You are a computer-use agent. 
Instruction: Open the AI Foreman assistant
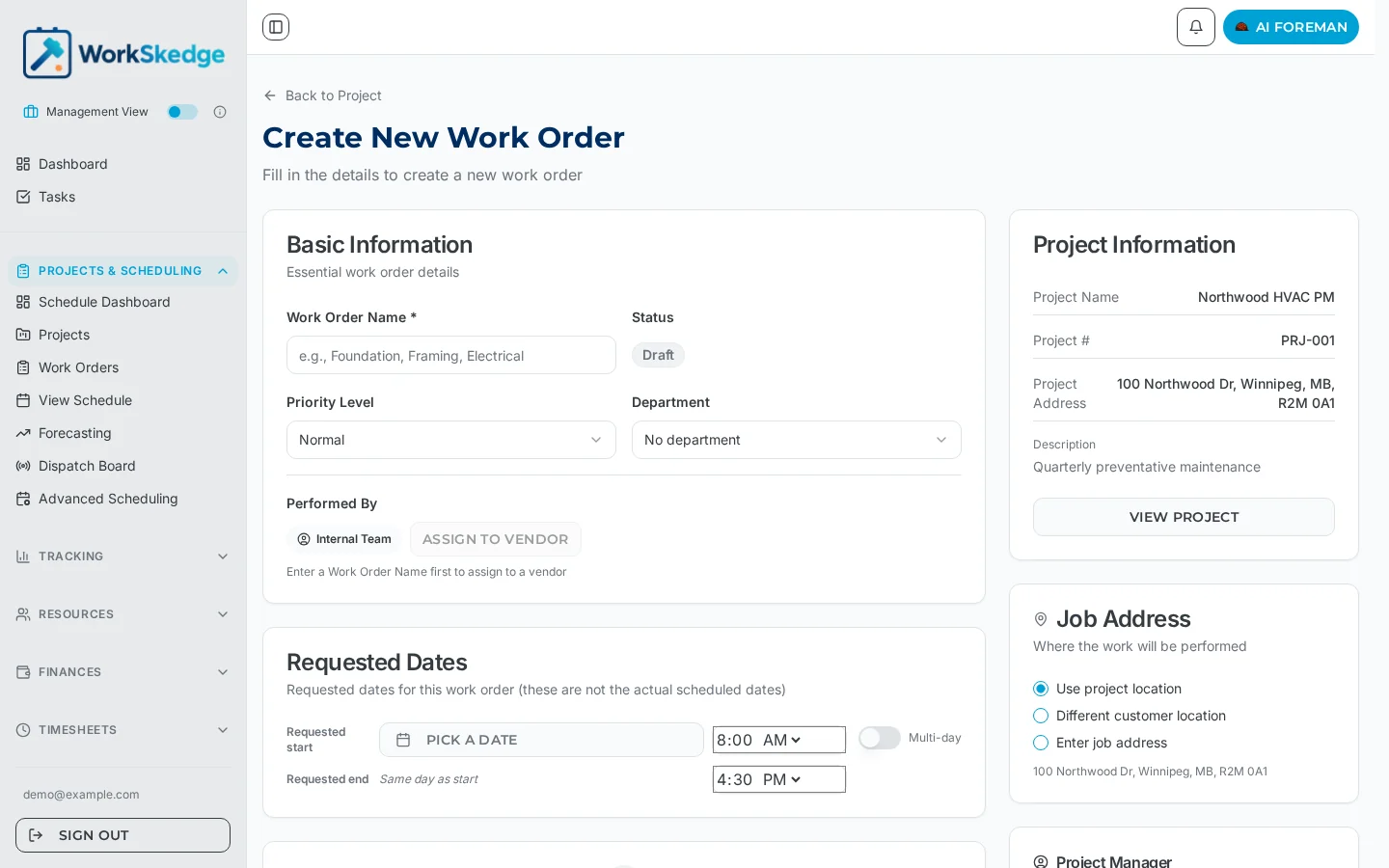[1291, 27]
